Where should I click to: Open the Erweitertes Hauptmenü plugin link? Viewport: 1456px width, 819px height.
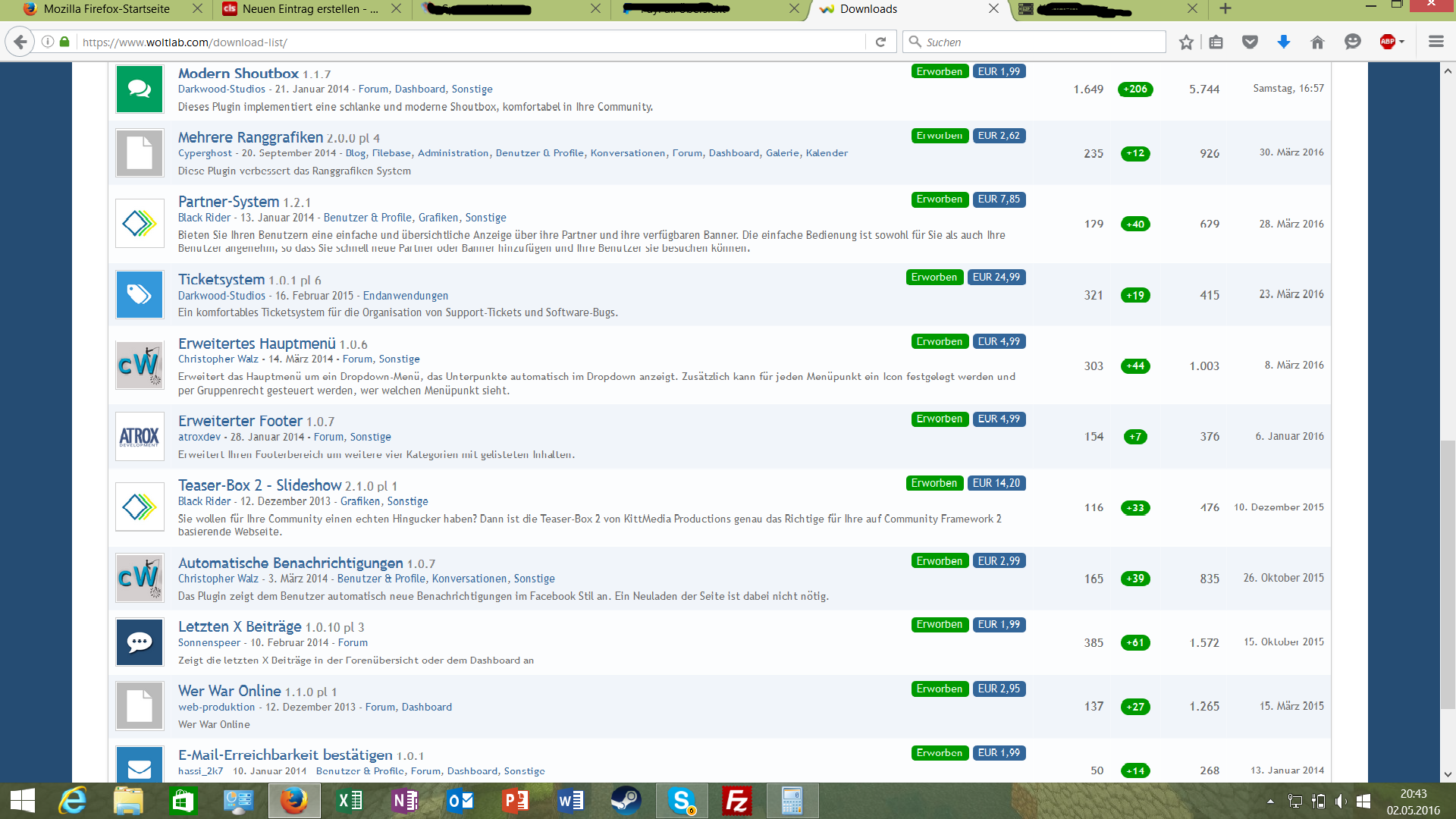(256, 344)
